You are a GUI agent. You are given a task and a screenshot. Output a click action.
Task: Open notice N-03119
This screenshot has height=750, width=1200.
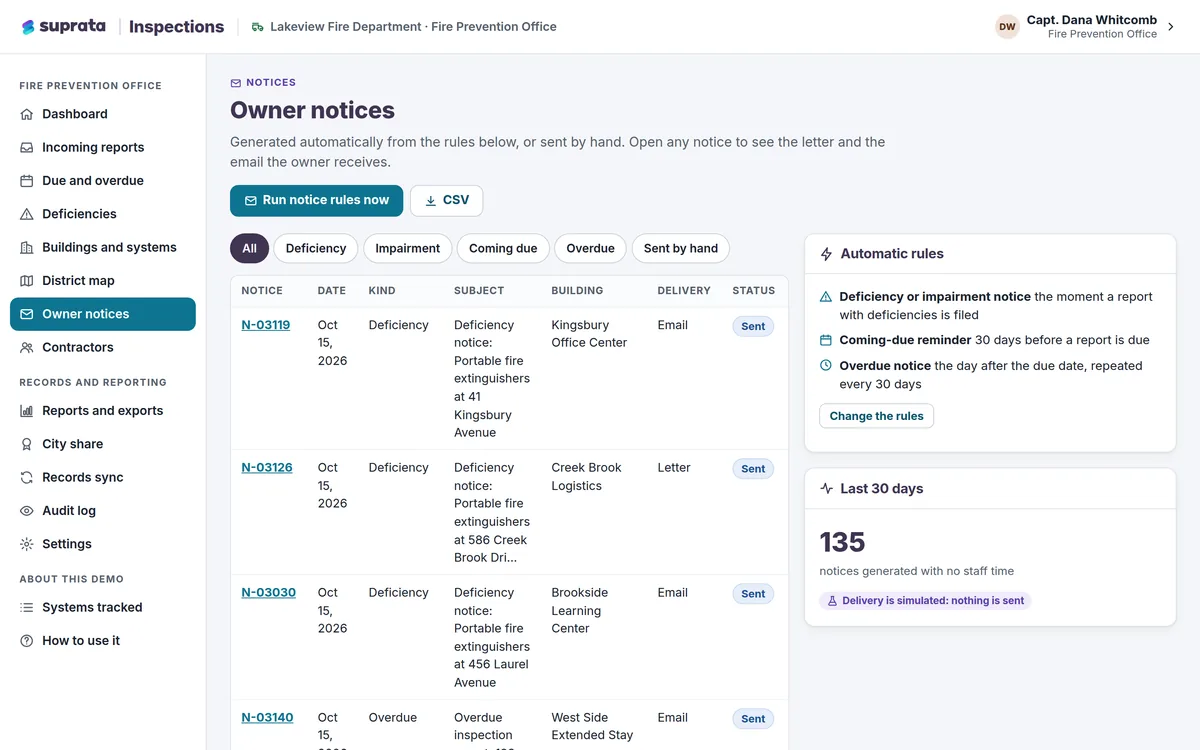pos(266,325)
